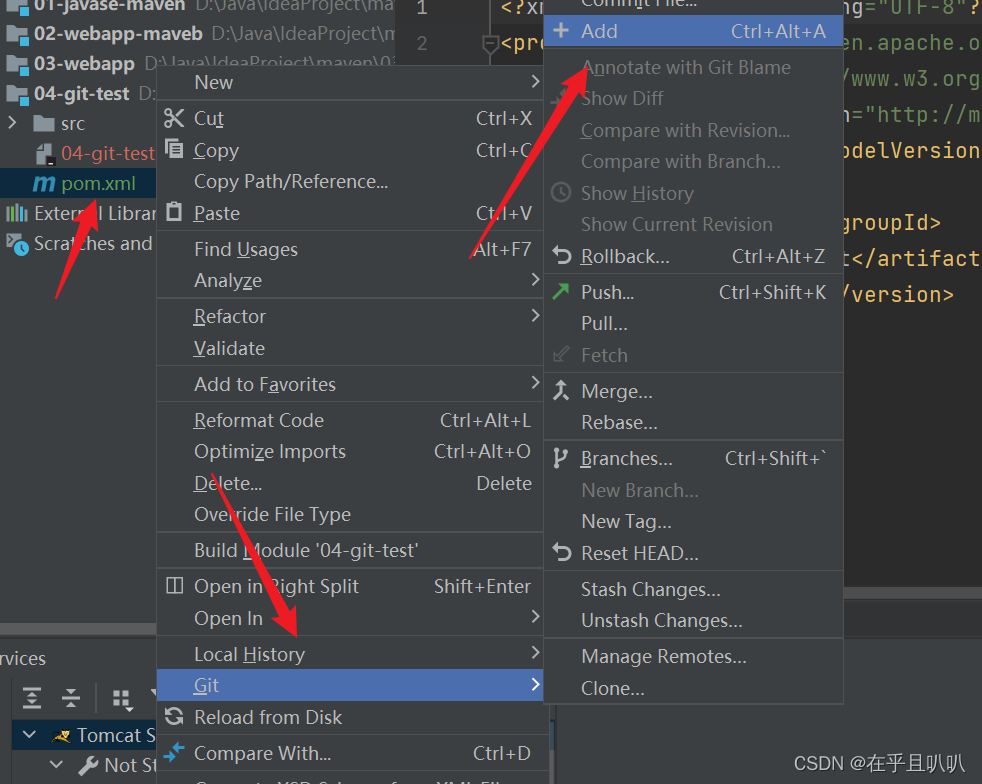Image resolution: width=982 pixels, height=784 pixels.
Task: Click the Group By services icon
Action: click(x=122, y=699)
